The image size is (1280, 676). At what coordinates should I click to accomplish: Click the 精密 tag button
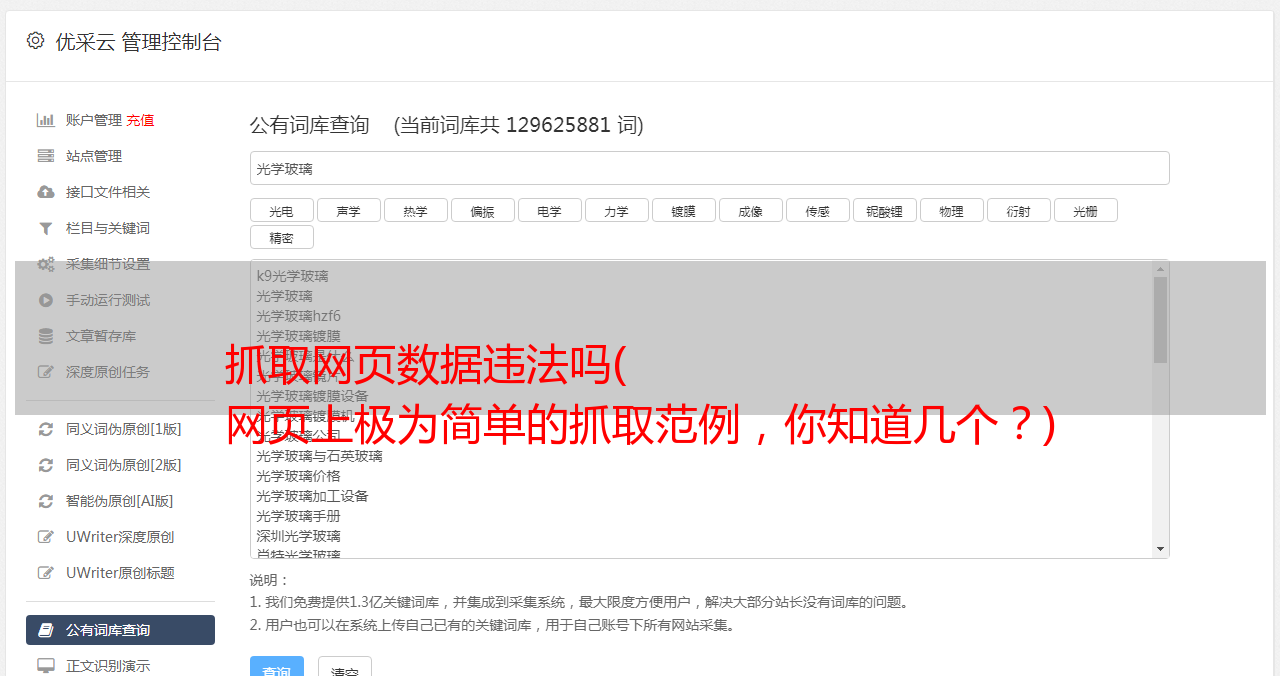[x=282, y=237]
